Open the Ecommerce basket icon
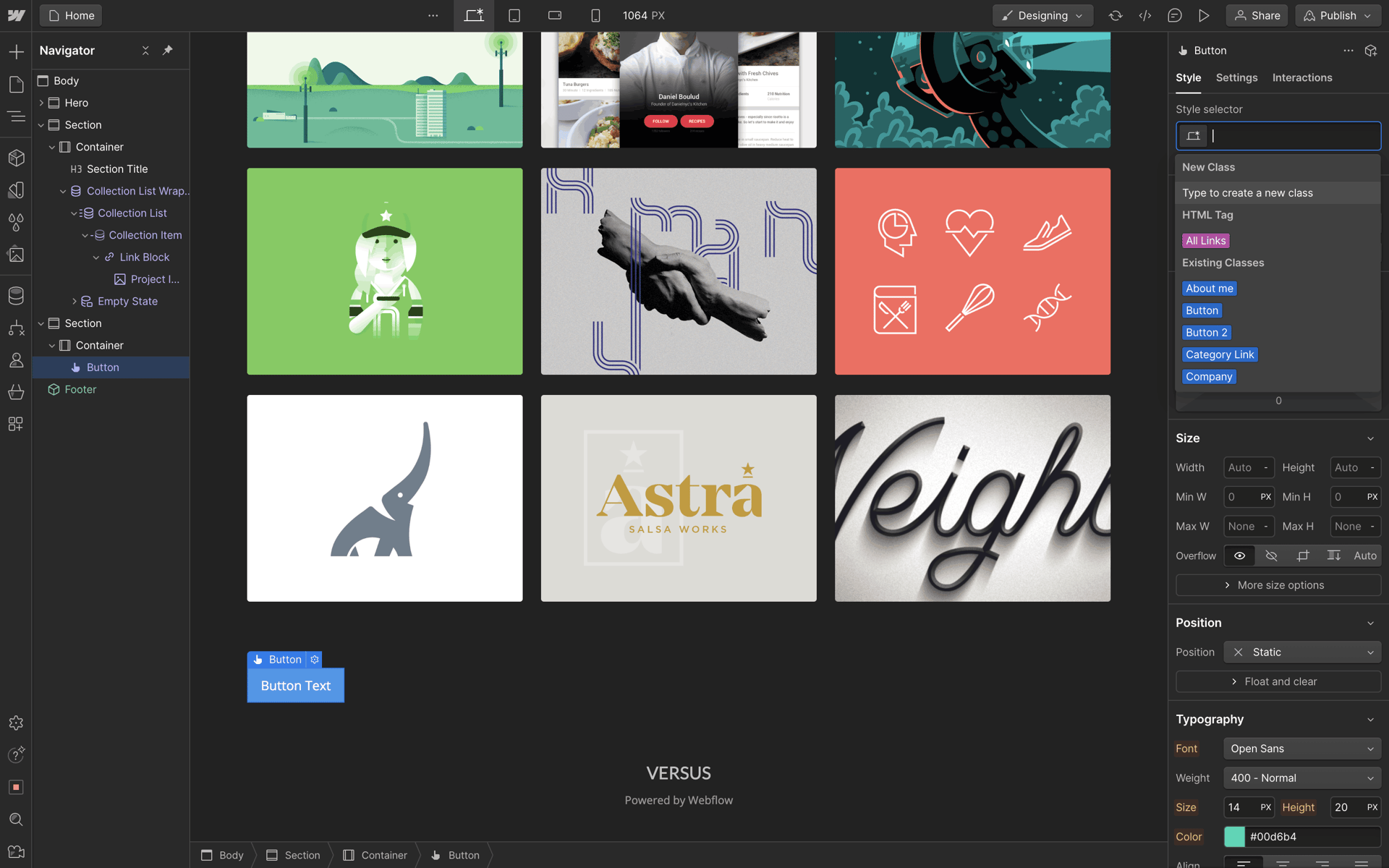This screenshot has height=868, width=1389. coord(16,392)
